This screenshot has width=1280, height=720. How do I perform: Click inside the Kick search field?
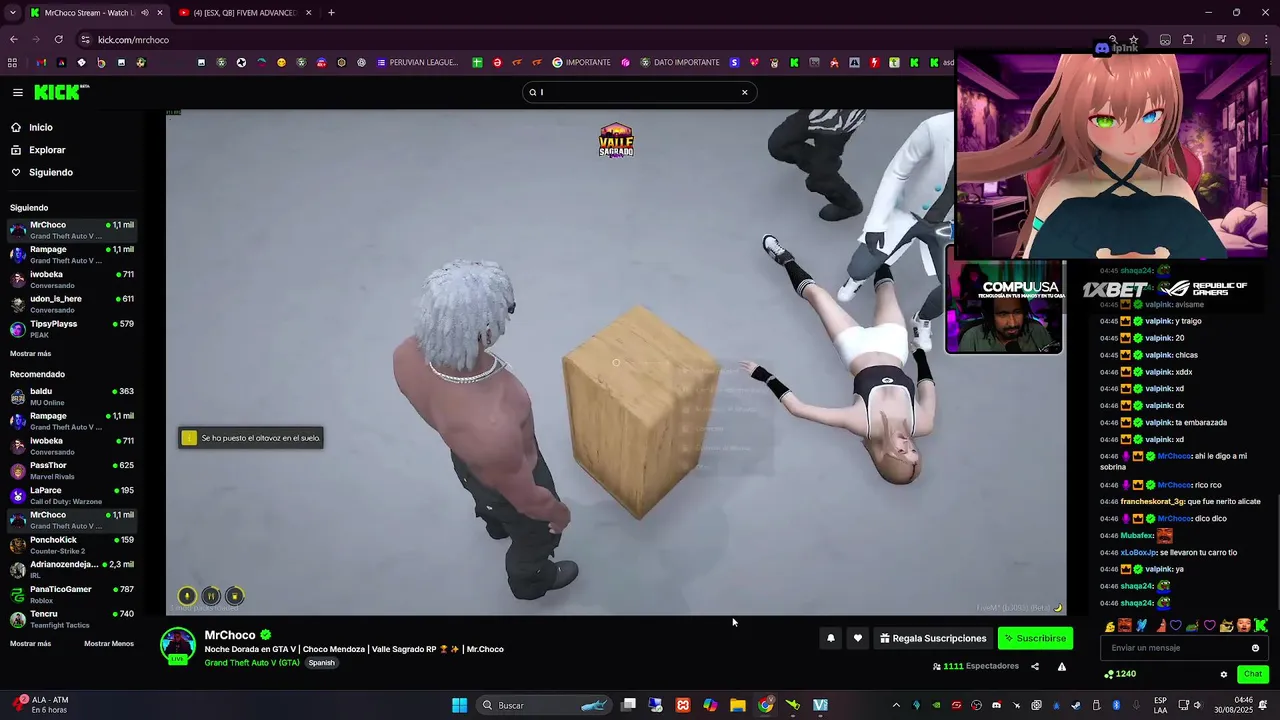click(x=638, y=92)
